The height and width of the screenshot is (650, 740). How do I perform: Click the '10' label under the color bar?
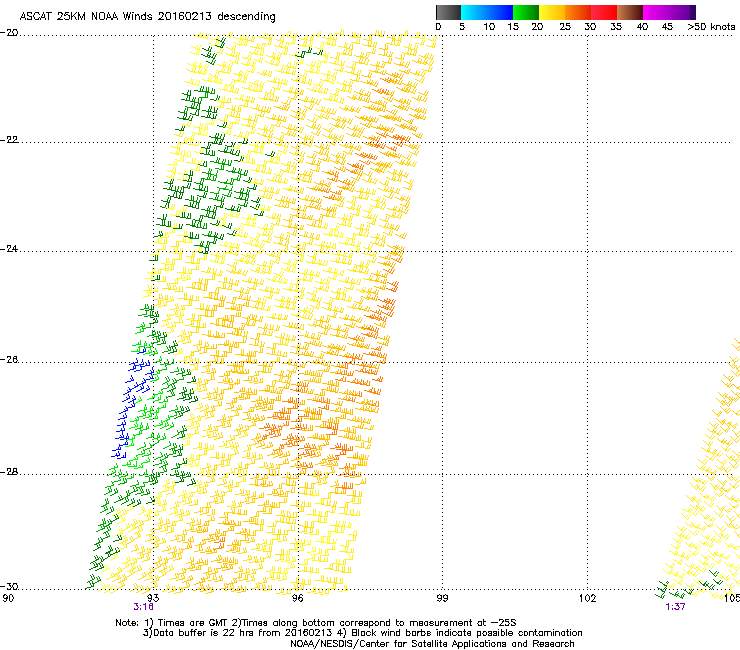tap(489, 27)
